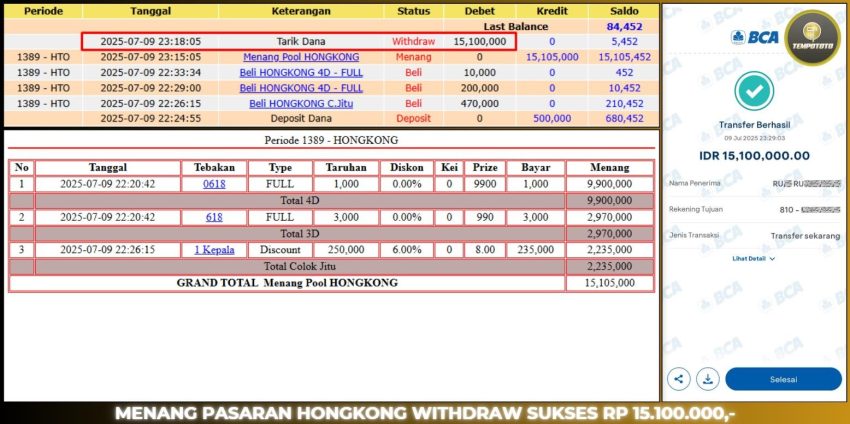Click the Taruhan column header
This screenshot has width=850, height=424.
click(x=346, y=168)
